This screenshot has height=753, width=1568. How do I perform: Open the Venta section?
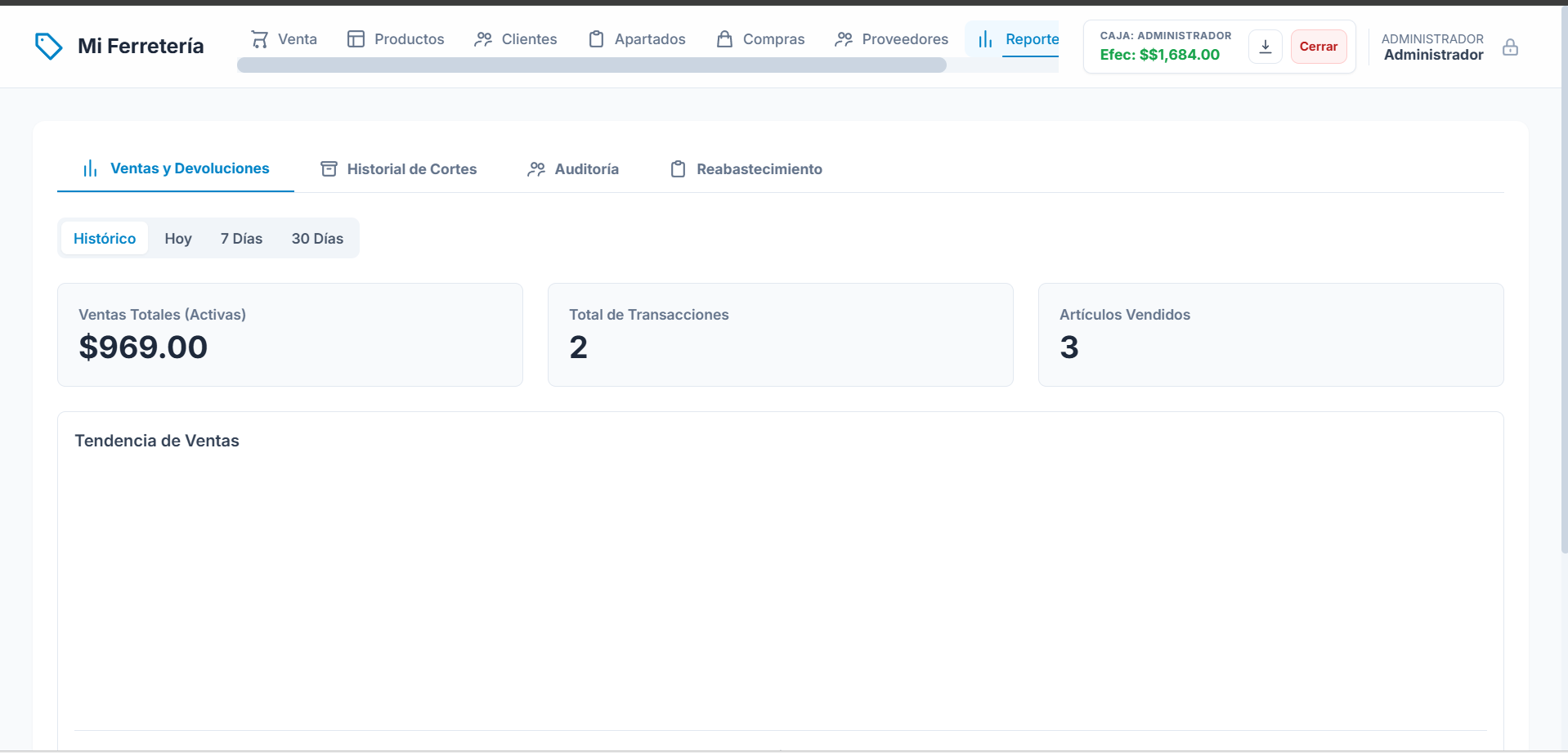(284, 39)
